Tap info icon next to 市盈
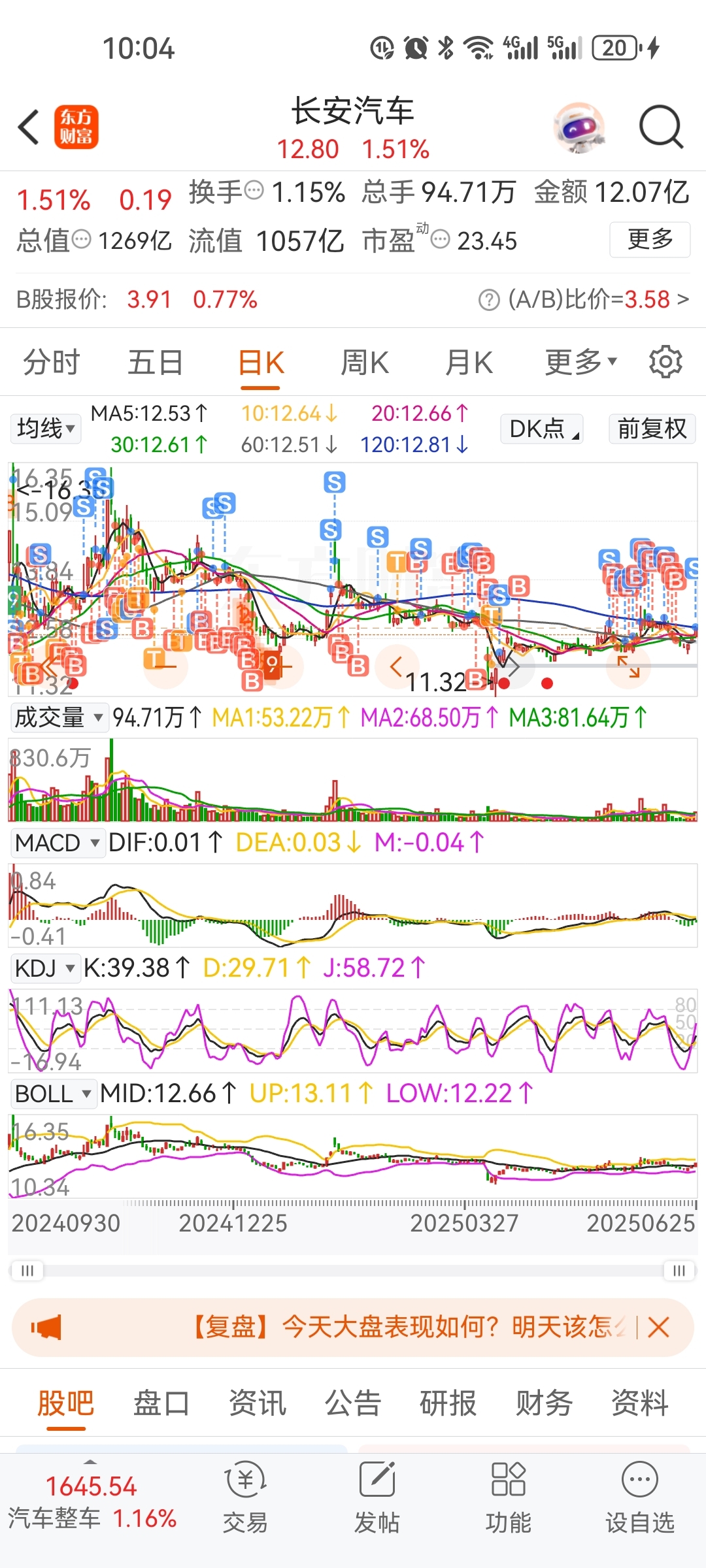This screenshot has width=706, height=1568. pyautogui.click(x=441, y=239)
